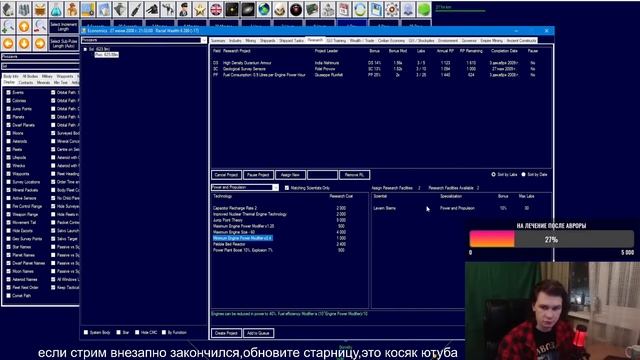The width and height of the screenshot is (640, 360).
Task: Click the floppy disk save icon
Action: (x=376, y=9)
